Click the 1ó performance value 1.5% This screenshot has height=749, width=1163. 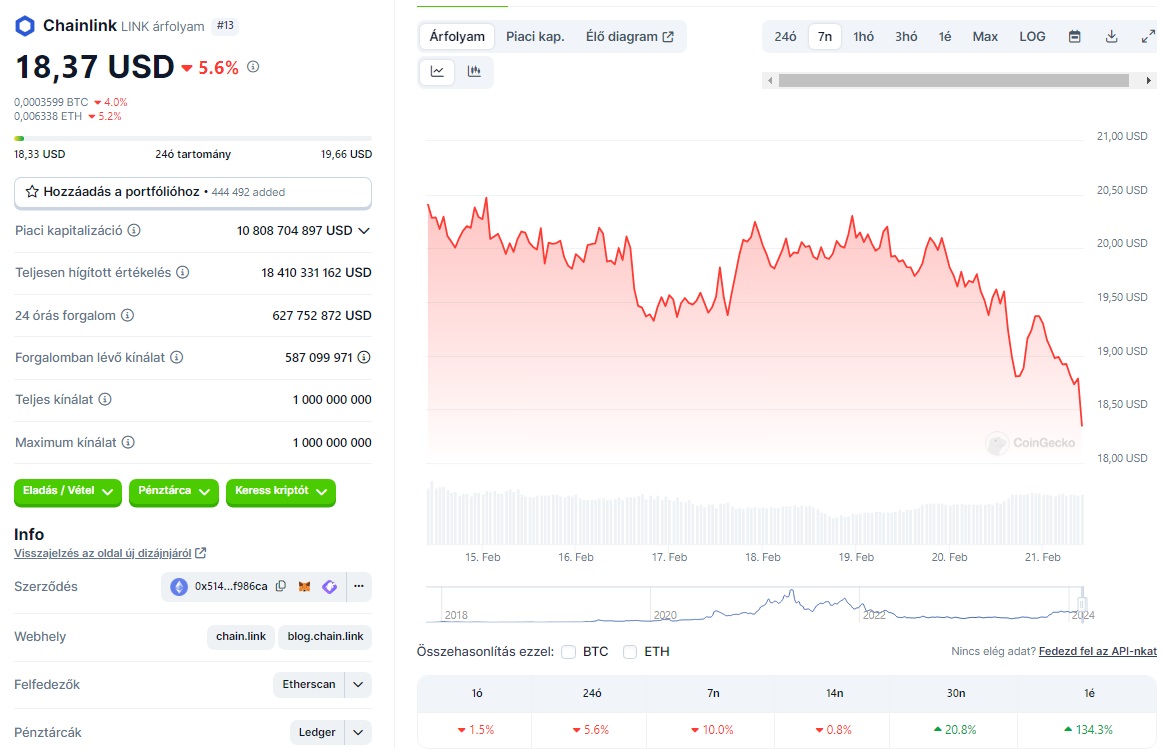point(475,730)
